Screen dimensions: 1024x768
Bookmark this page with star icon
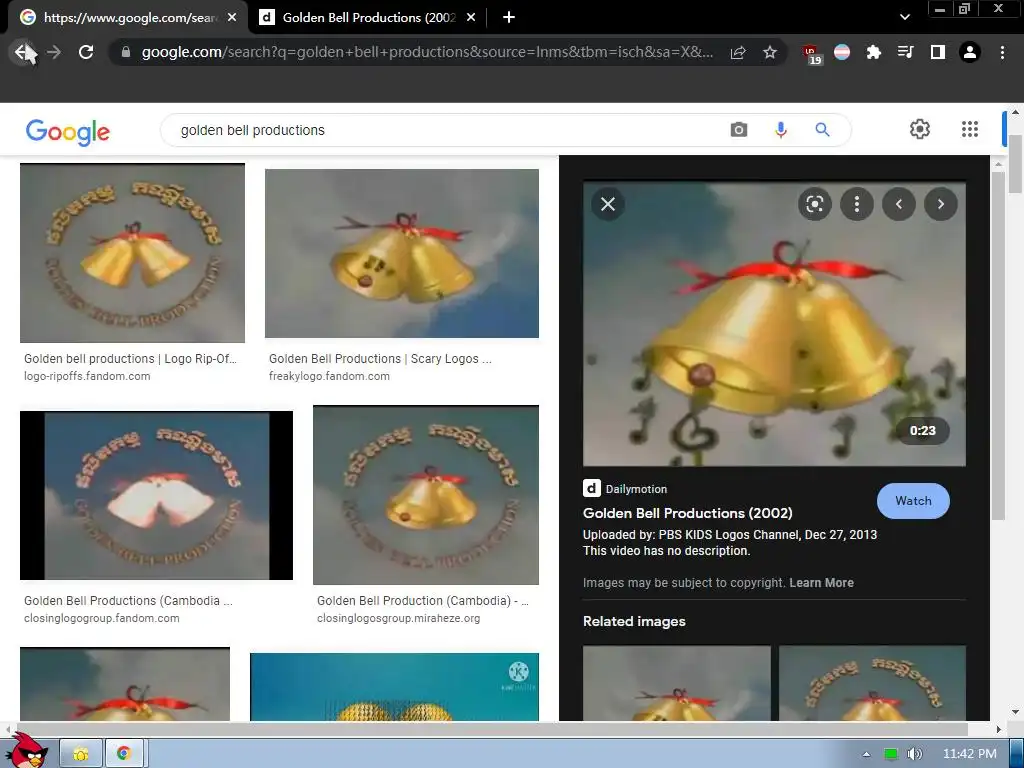tap(770, 52)
